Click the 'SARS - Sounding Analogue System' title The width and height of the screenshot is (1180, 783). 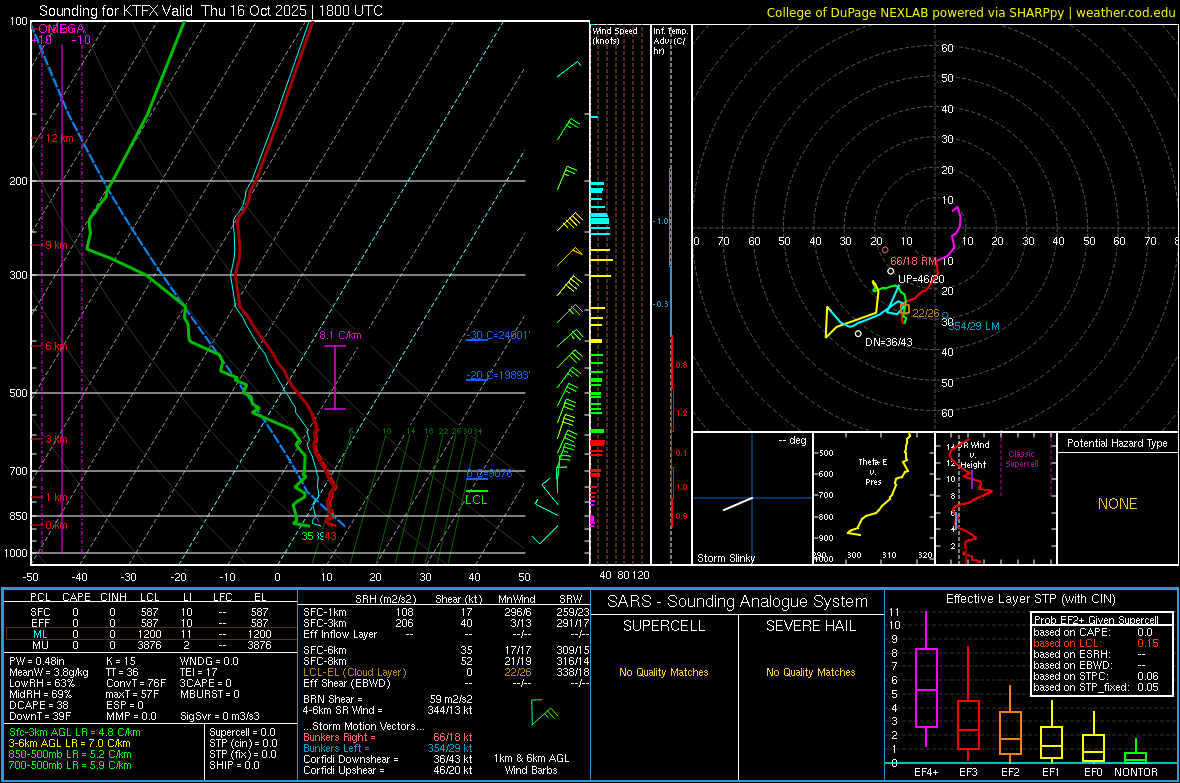coord(738,602)
